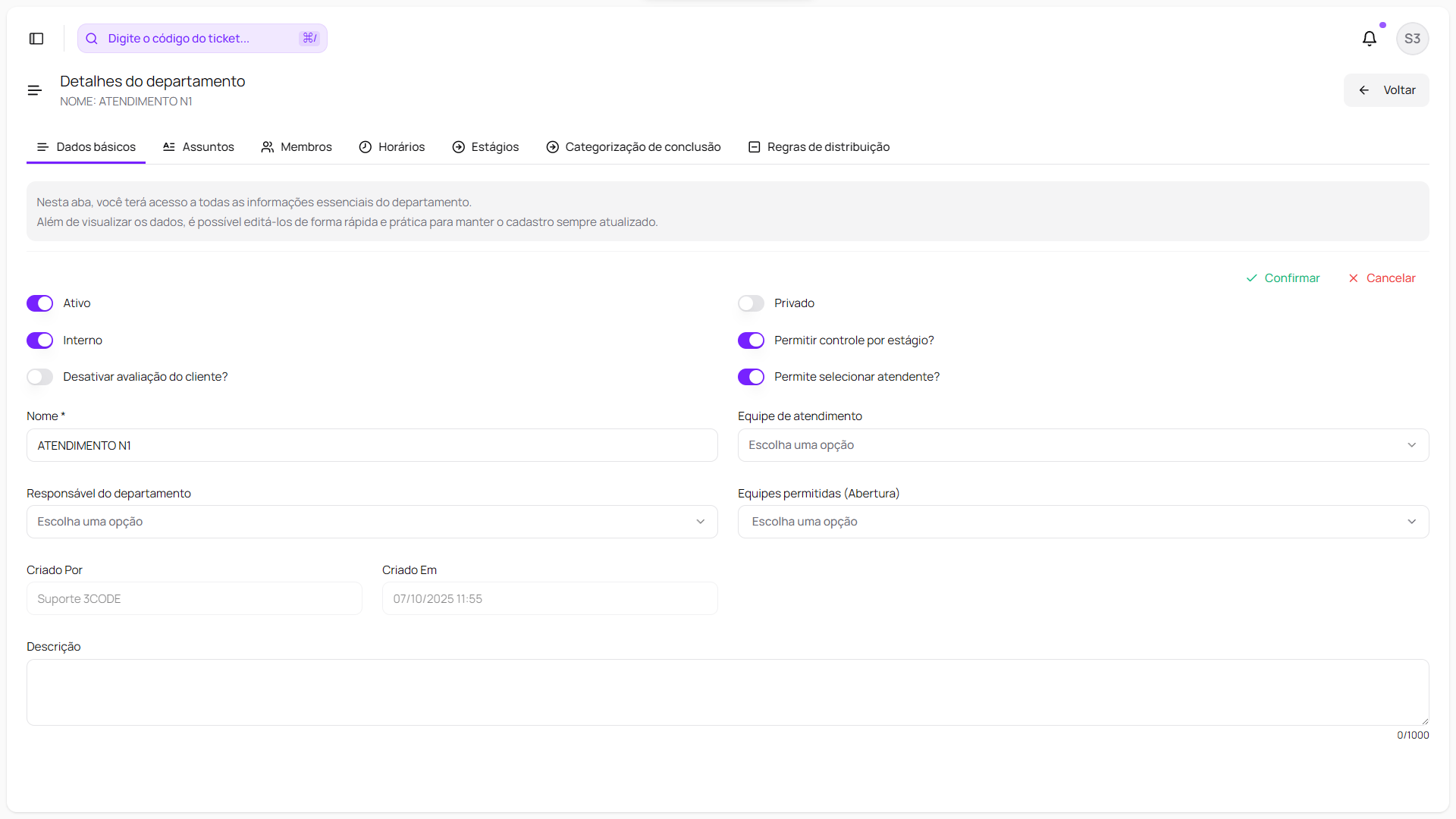Click the Regras de distribuição icon

pos(755,147)
